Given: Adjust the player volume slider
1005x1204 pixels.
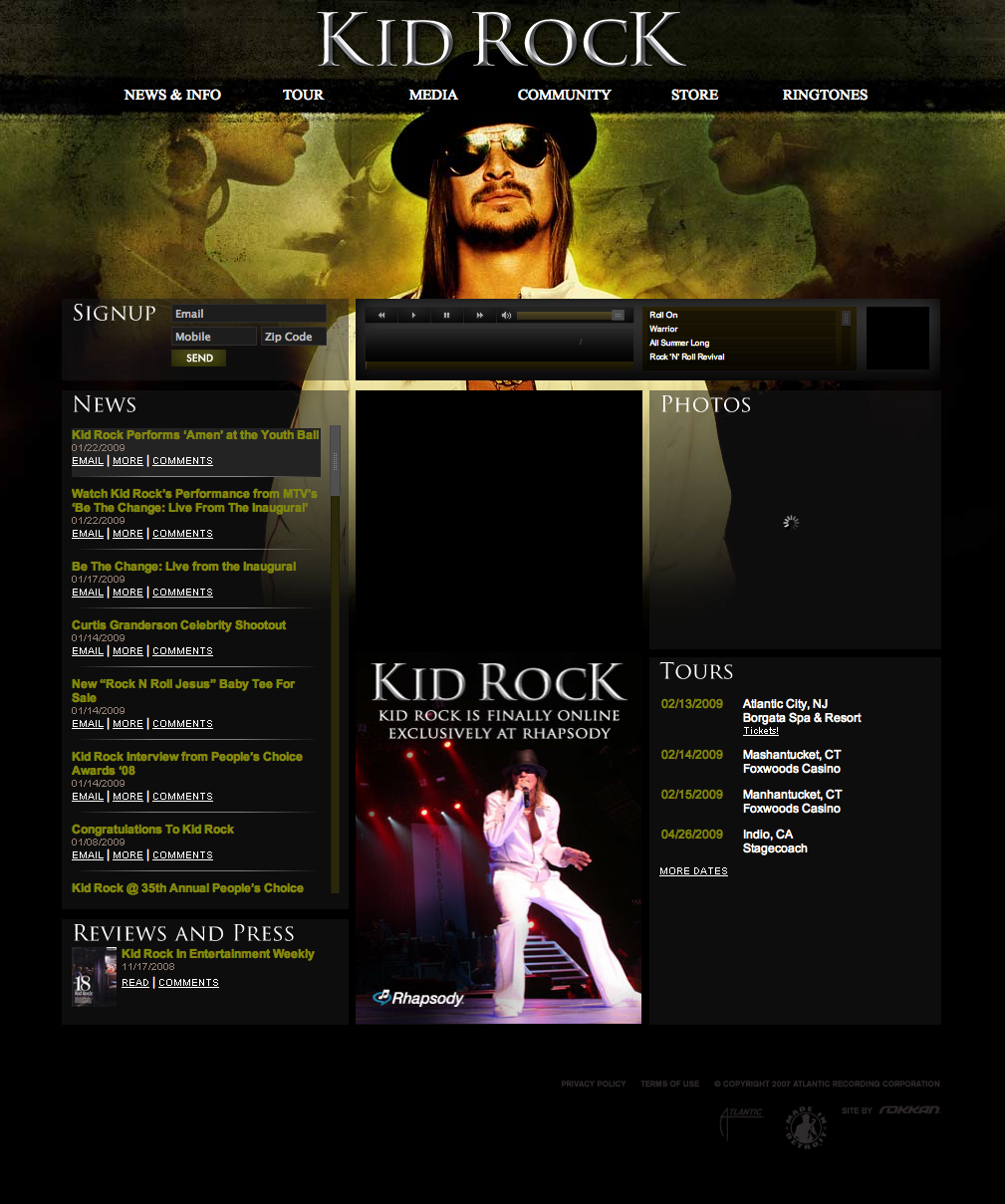Looking at the screenshot, I should 570,315.
